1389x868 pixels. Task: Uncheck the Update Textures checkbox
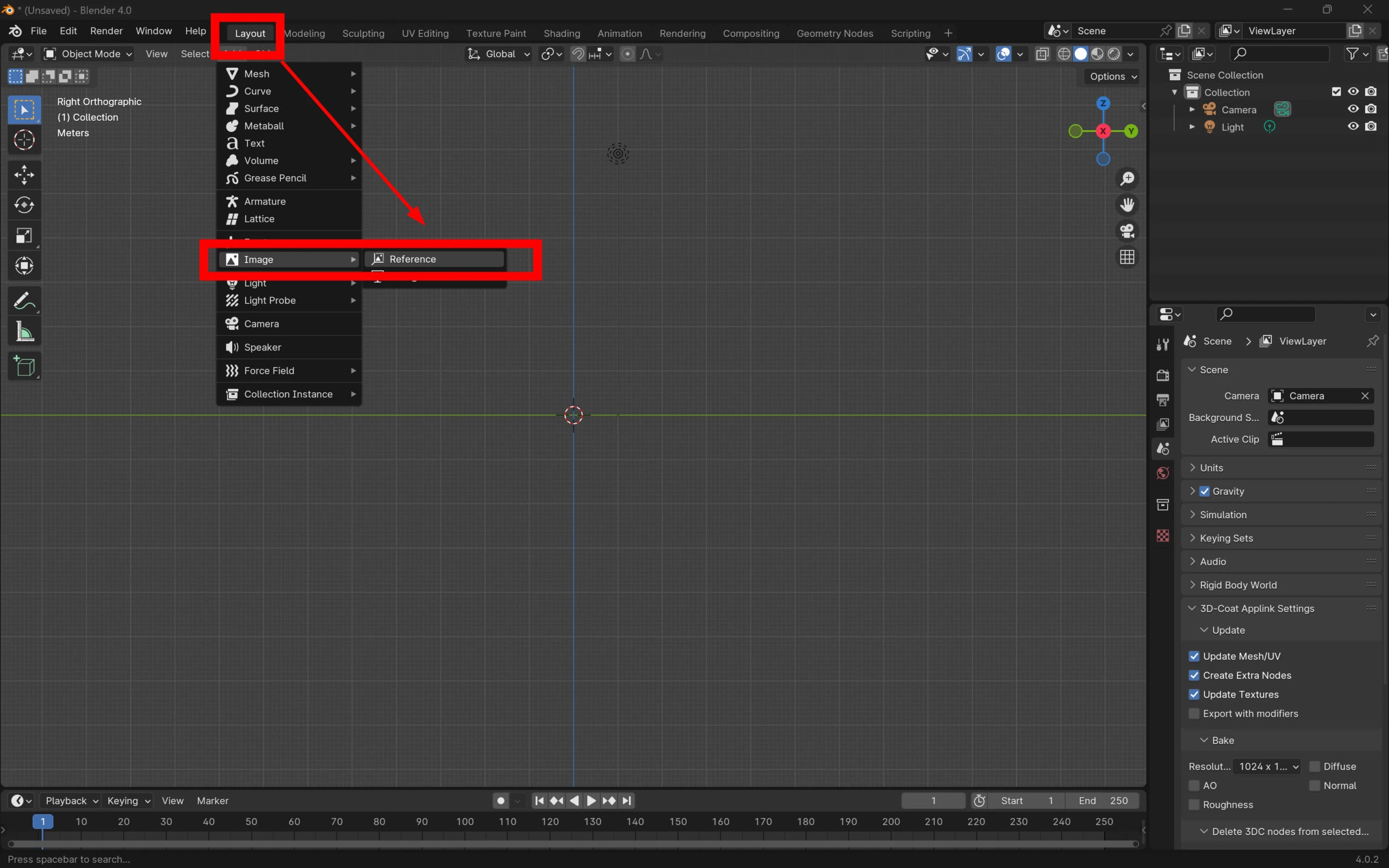point(1194,694)
